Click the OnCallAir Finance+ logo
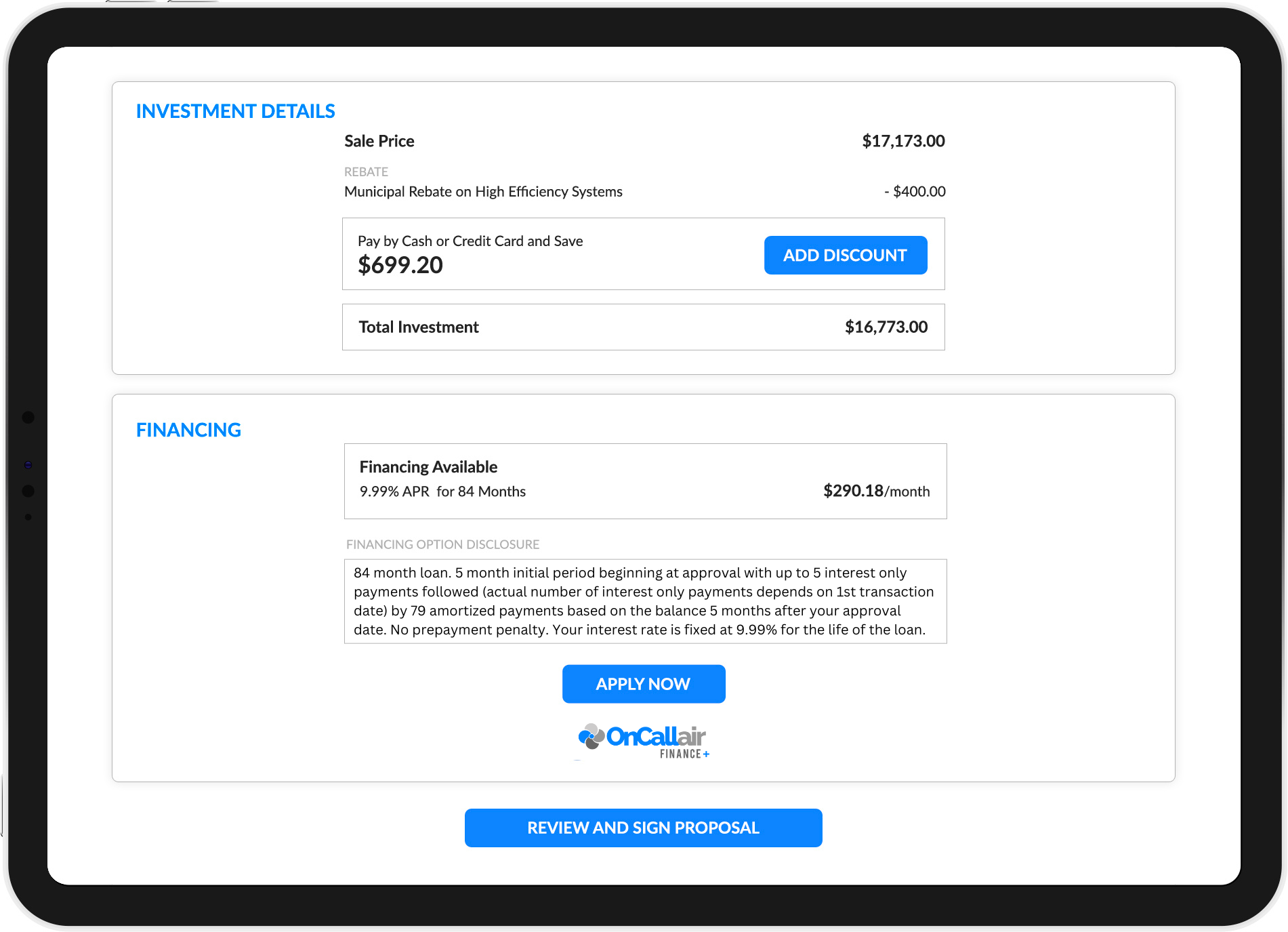1288x932 pixels. click(x=644, y=741)
